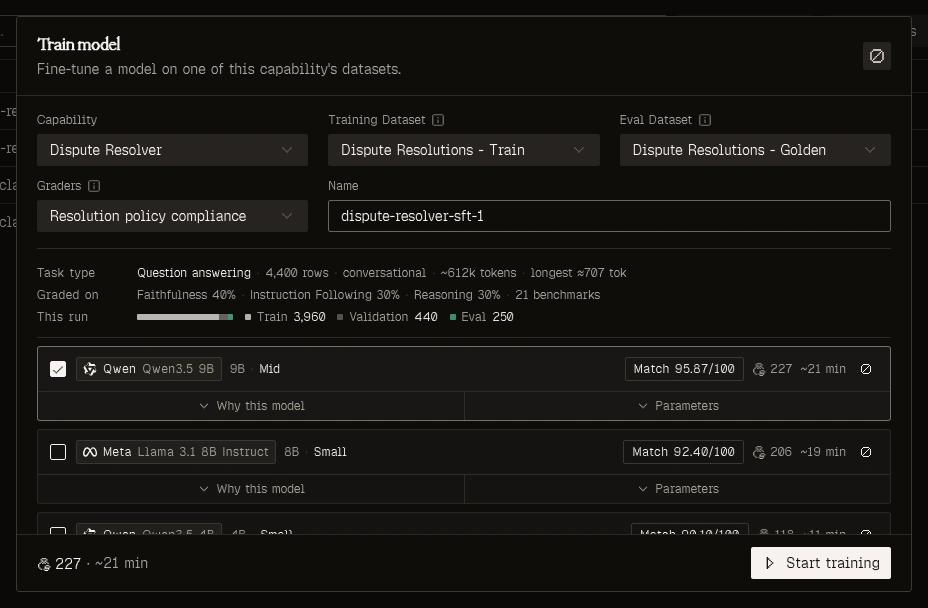Click Instruction Following 30% text

324,295
